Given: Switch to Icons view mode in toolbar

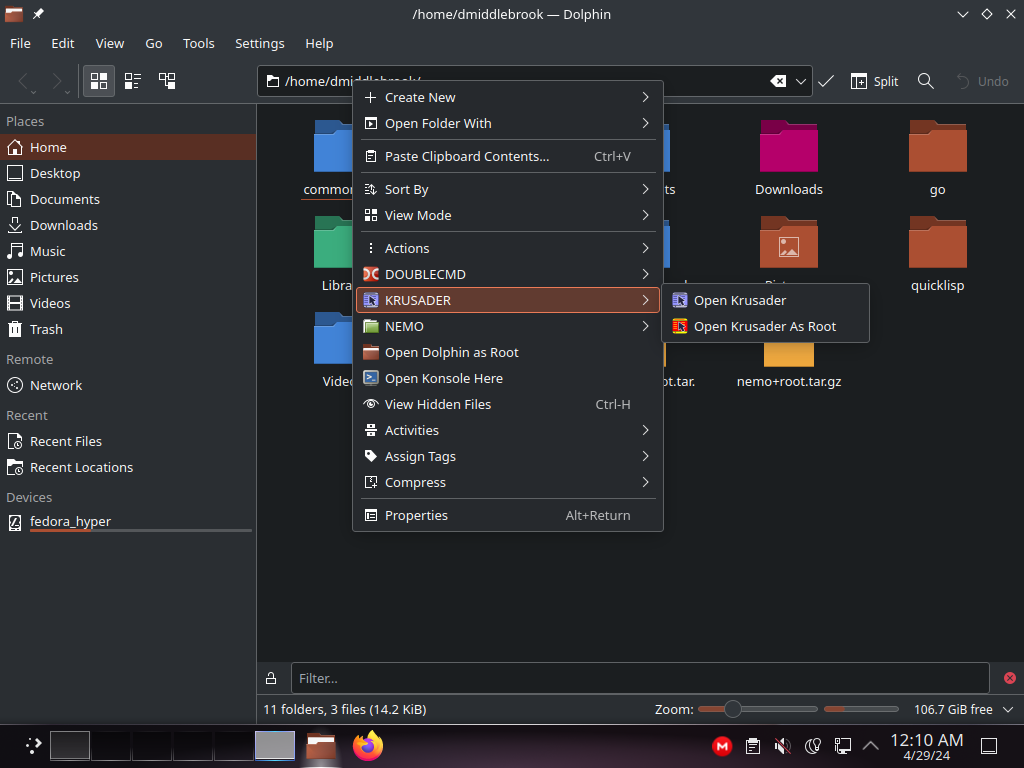Looking at the screenshot, I should (x=99, y=81).
